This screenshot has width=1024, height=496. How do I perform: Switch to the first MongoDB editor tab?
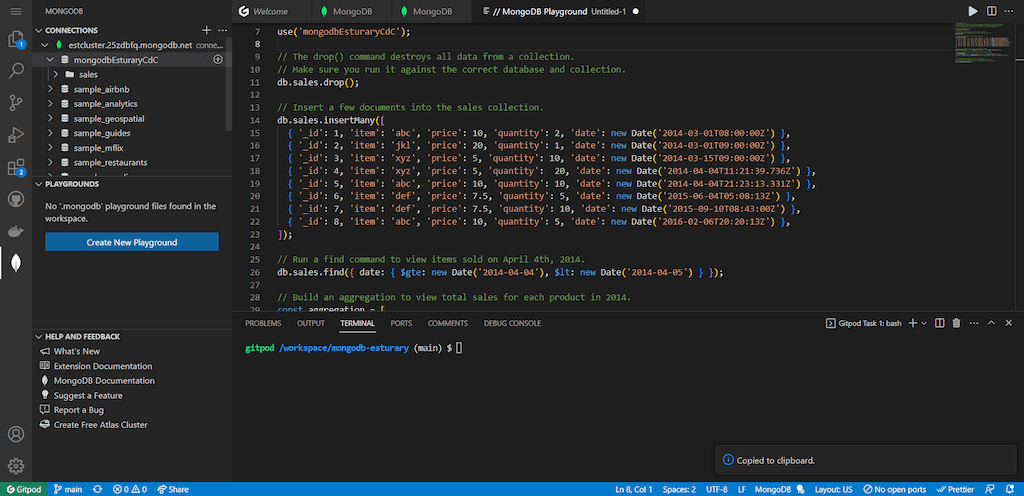pos(352,11)
